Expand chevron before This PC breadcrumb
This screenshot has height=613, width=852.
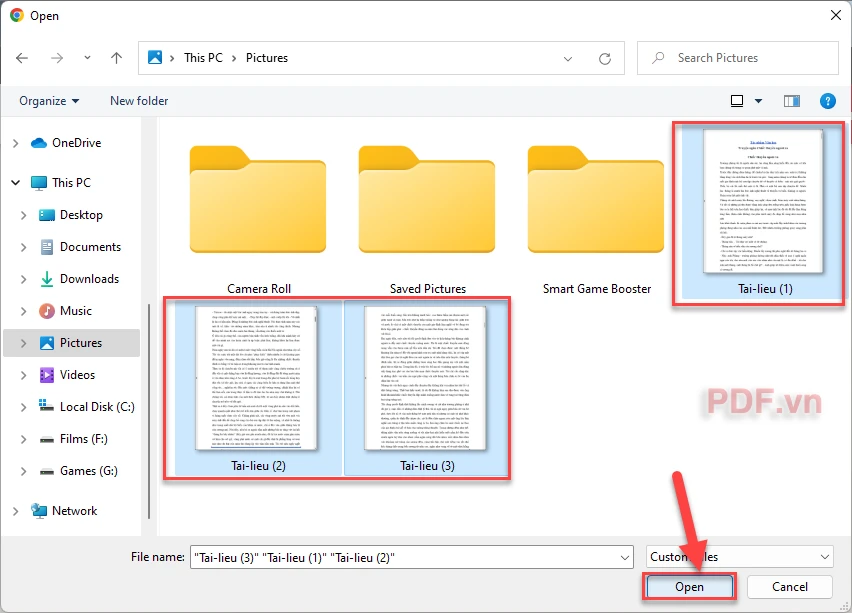click(x=172, y=58)
